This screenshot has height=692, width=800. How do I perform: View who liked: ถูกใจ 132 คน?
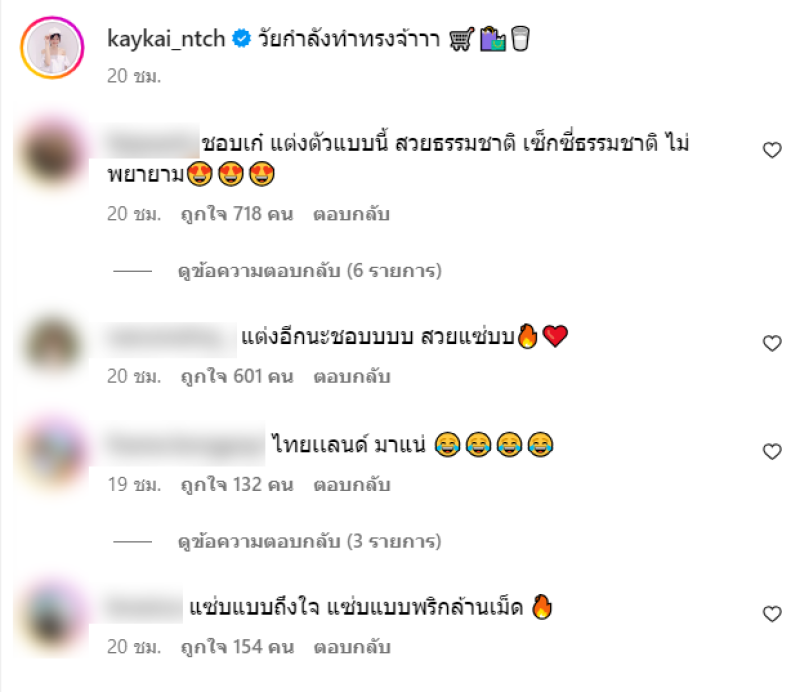237,484
